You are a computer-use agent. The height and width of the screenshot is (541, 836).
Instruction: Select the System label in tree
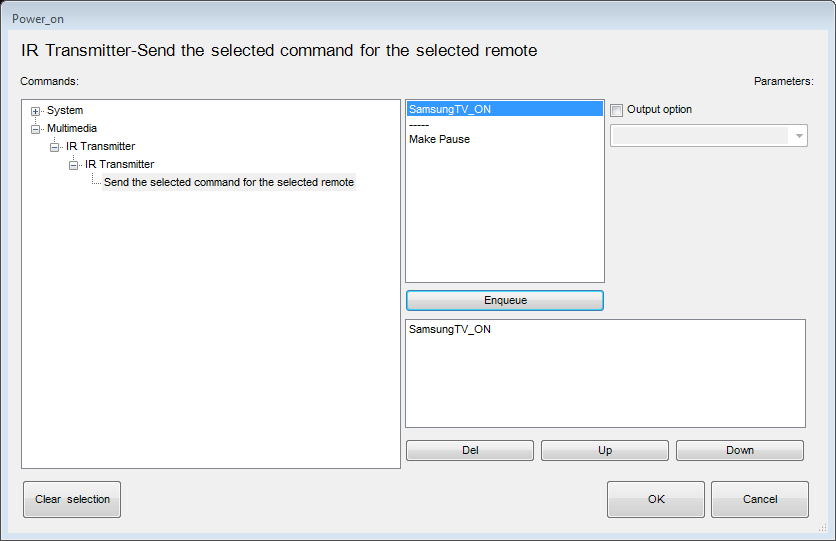point(65,110)
